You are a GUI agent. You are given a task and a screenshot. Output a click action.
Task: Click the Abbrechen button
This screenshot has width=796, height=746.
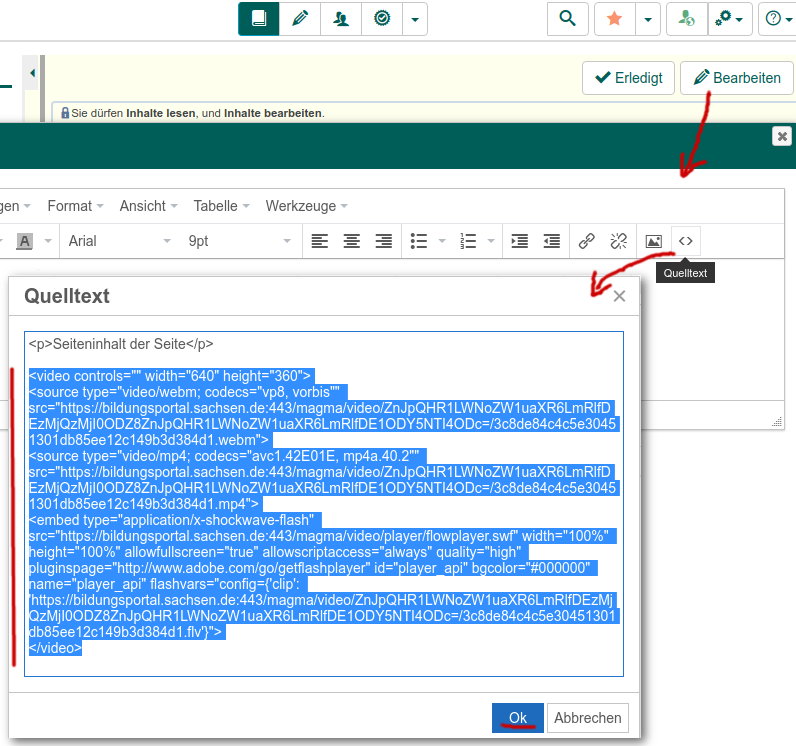[x=590, y=718]
